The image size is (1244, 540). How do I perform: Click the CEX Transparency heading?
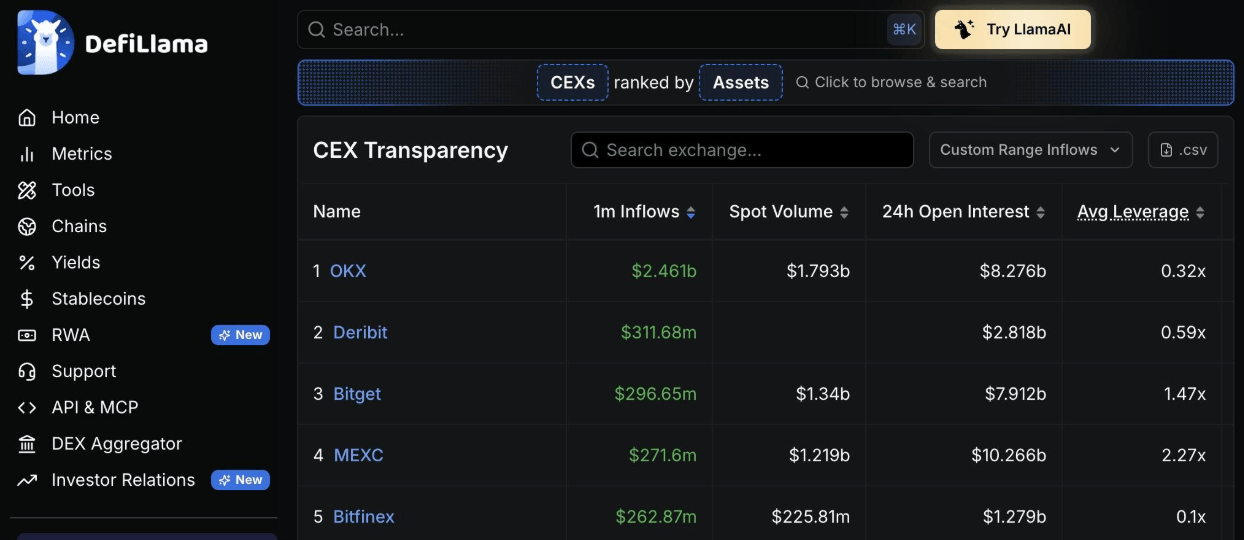click(411, 150)
